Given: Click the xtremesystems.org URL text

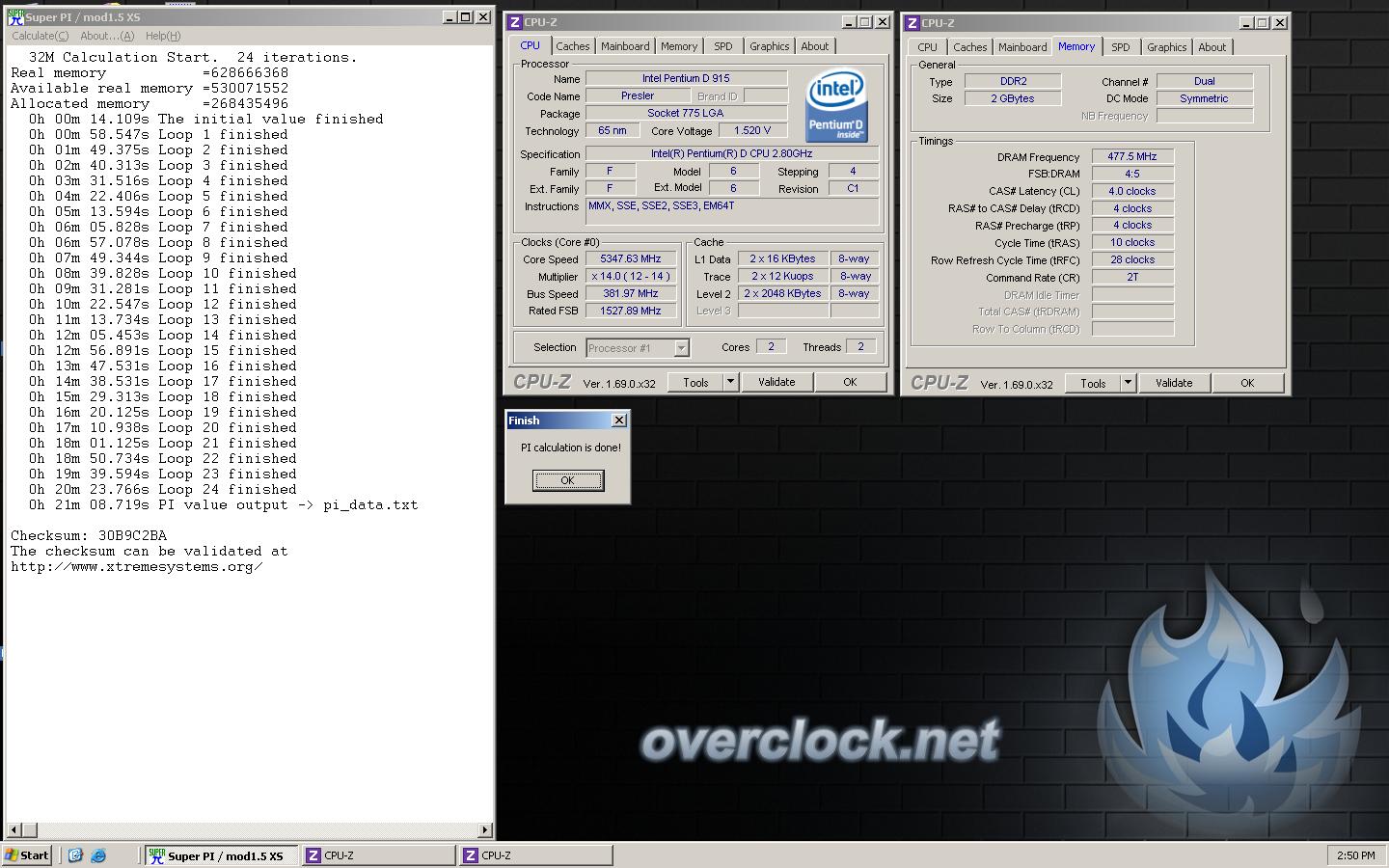Looking at the screenshot, I should pos(136,567).
